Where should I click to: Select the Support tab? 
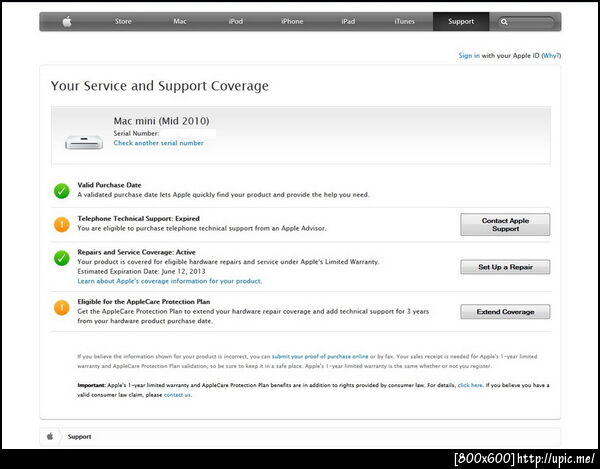(x=461, y=21)
